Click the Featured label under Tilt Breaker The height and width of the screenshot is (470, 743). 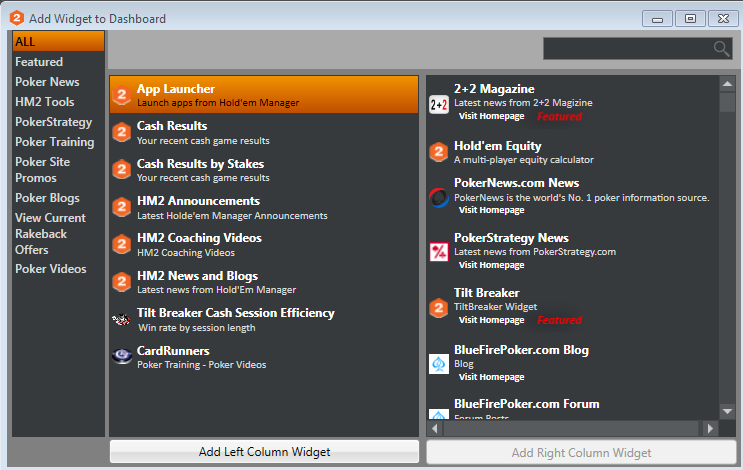click(x=559, y=320)
